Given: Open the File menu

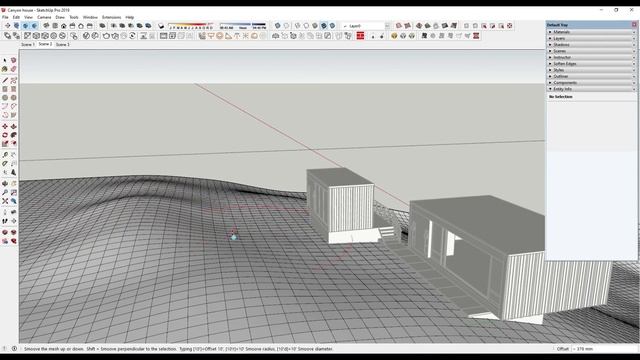Looking at the screenshot, I should click(5, 18).
